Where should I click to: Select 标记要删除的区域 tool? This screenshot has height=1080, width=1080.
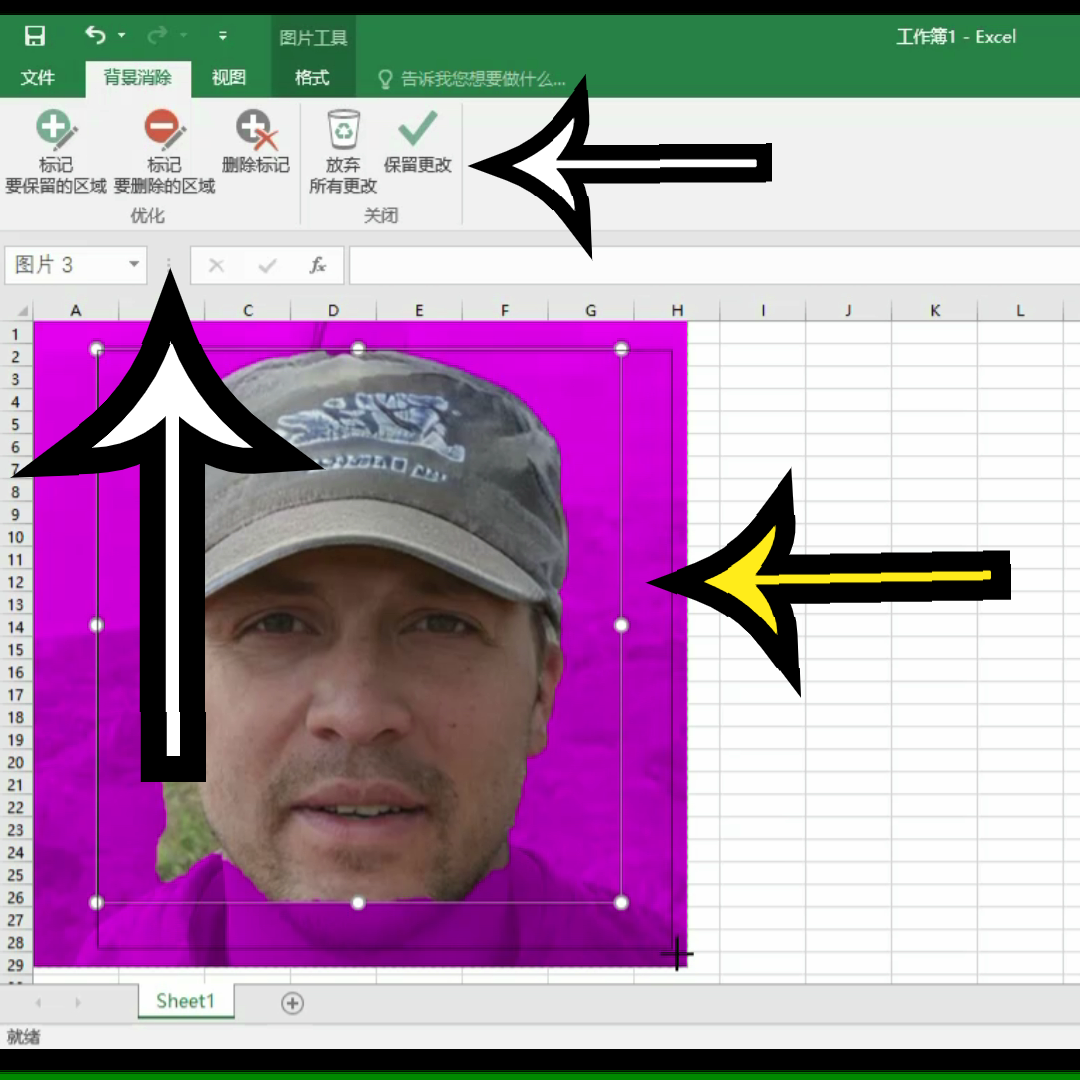[x=164, y=152]
